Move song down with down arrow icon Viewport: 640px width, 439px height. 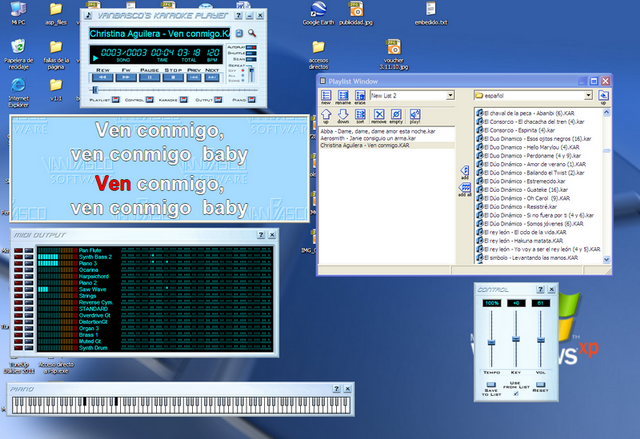[x=343, y=116]
